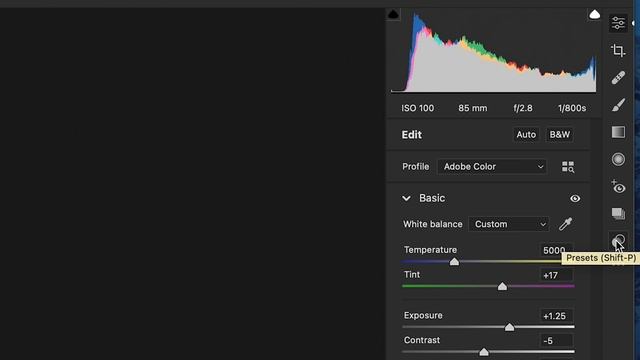640x360 pixels.
Task: Click the White balance label
Action: (433, 224)
